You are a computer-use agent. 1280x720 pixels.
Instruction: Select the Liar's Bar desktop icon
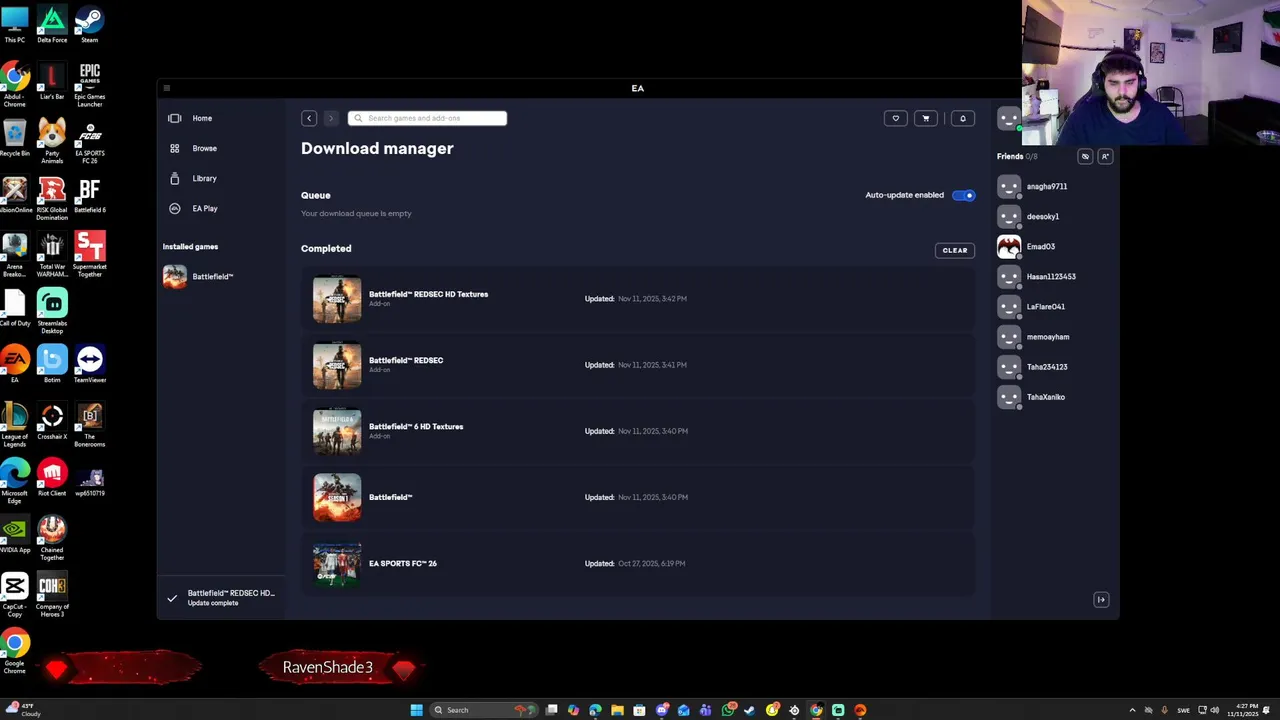coord(52,82)
